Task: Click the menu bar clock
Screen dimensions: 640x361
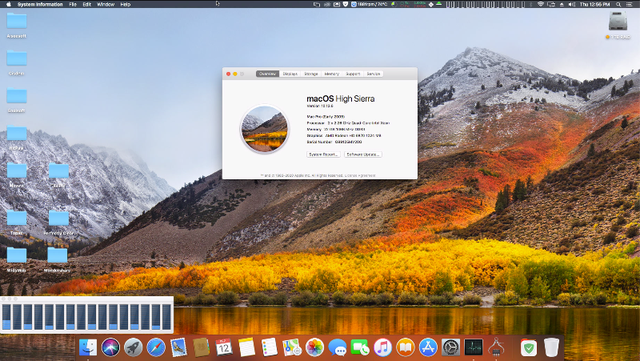Action: click(x=595, y=4)
